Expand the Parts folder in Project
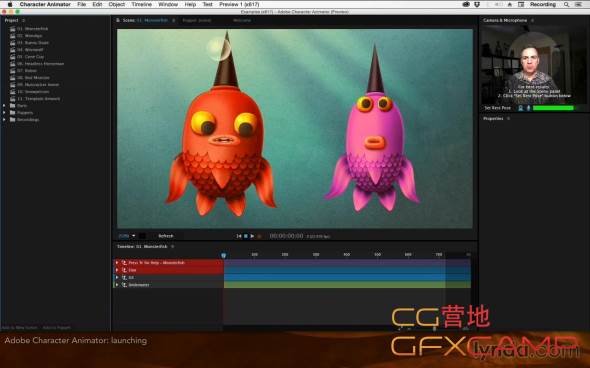 [4, 106]
